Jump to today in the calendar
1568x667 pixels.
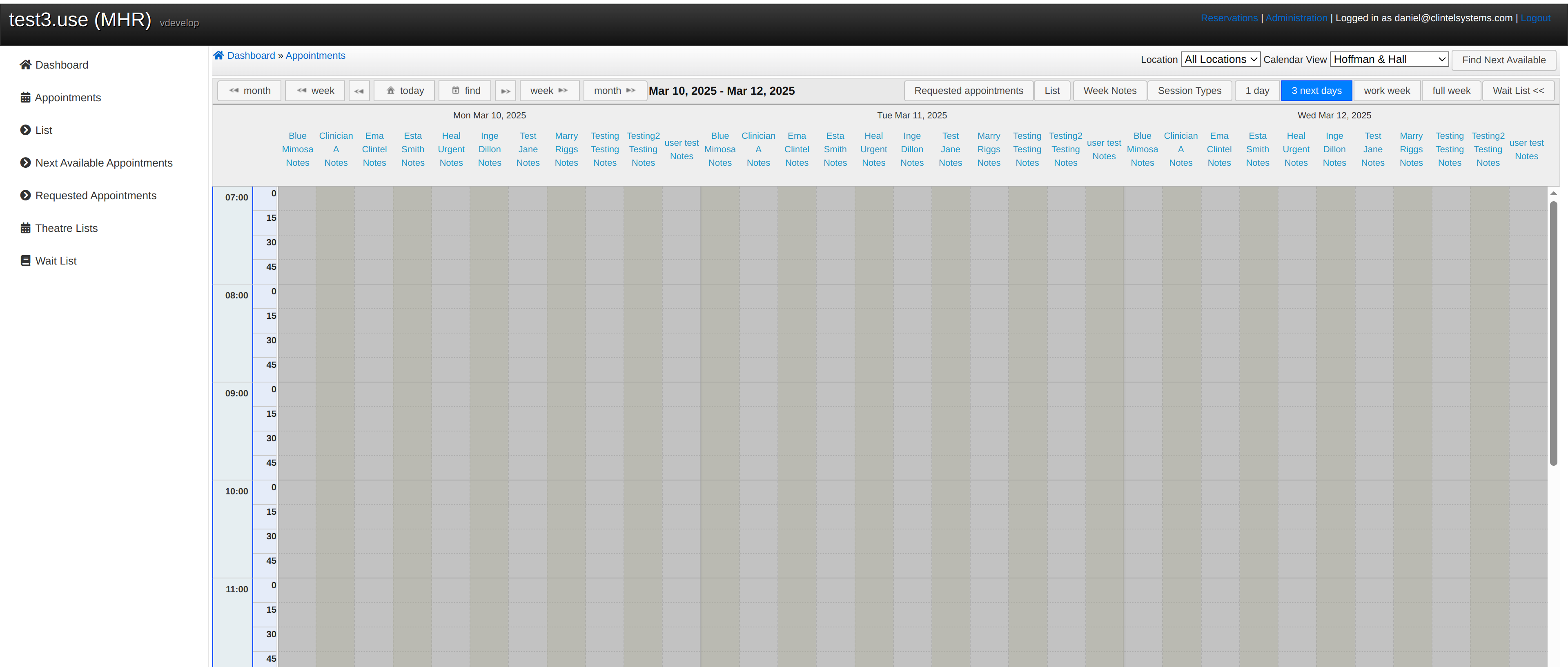[x=405, y=91]
